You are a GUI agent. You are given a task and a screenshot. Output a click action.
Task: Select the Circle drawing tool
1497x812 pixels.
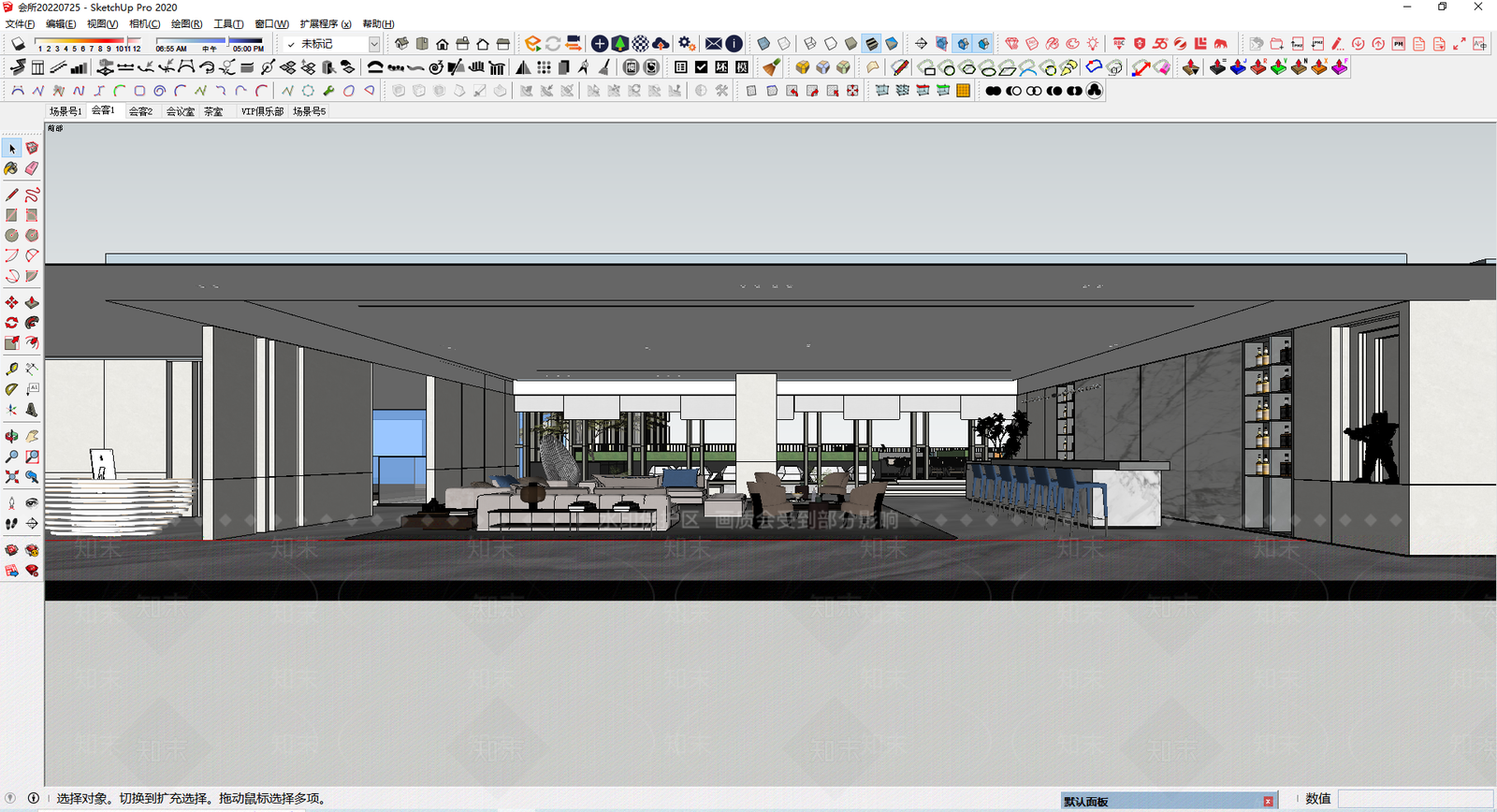[11, 236]
